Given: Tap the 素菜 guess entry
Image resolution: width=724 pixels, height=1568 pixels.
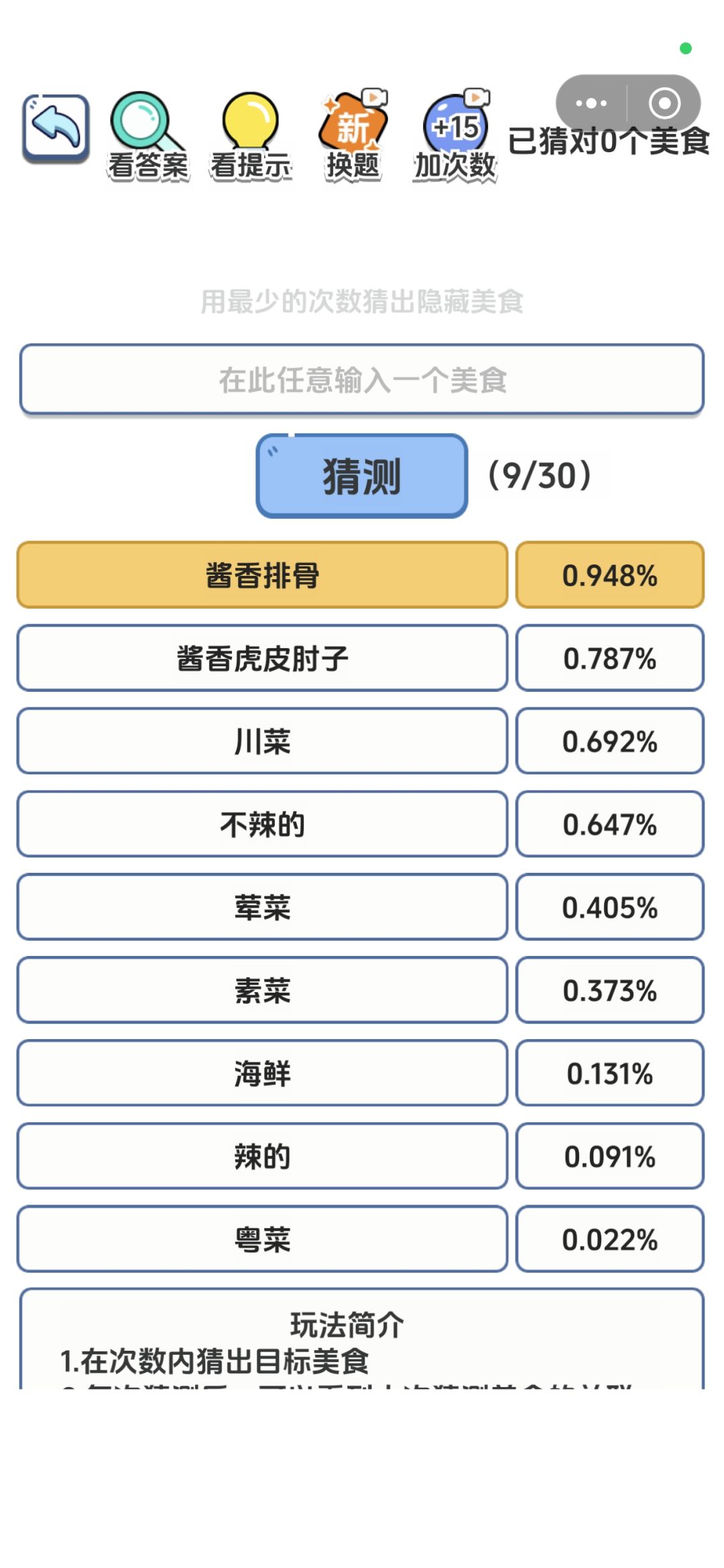Looking at the screenshot, I should tap(262, 990).
